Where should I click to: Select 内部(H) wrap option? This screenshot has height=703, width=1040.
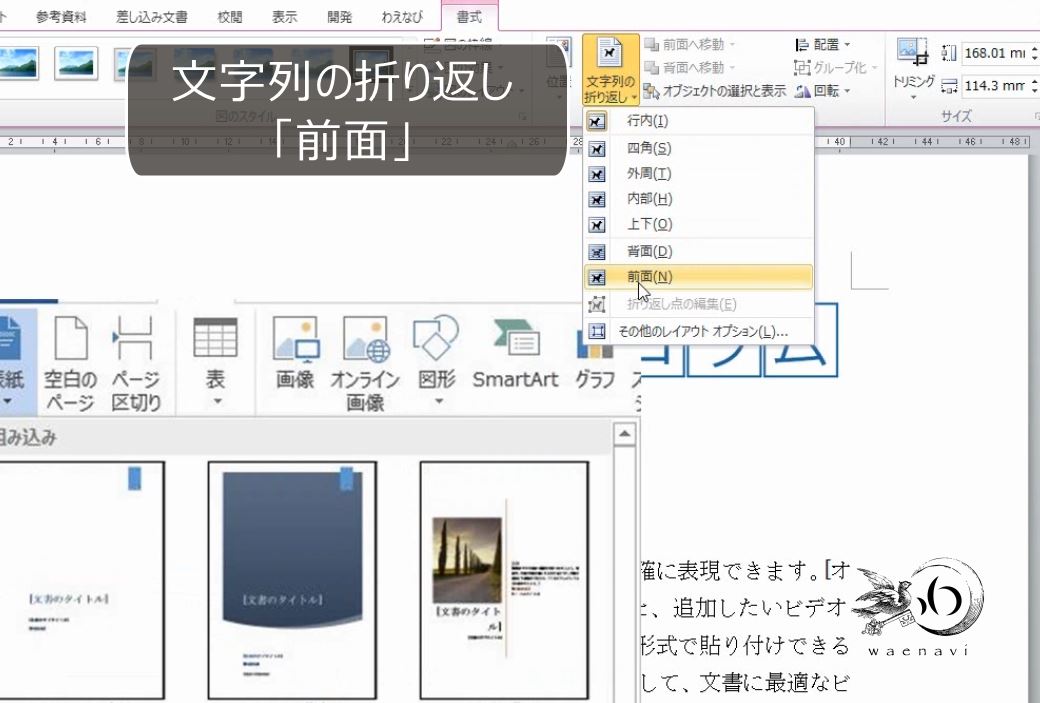click(698, 199)
